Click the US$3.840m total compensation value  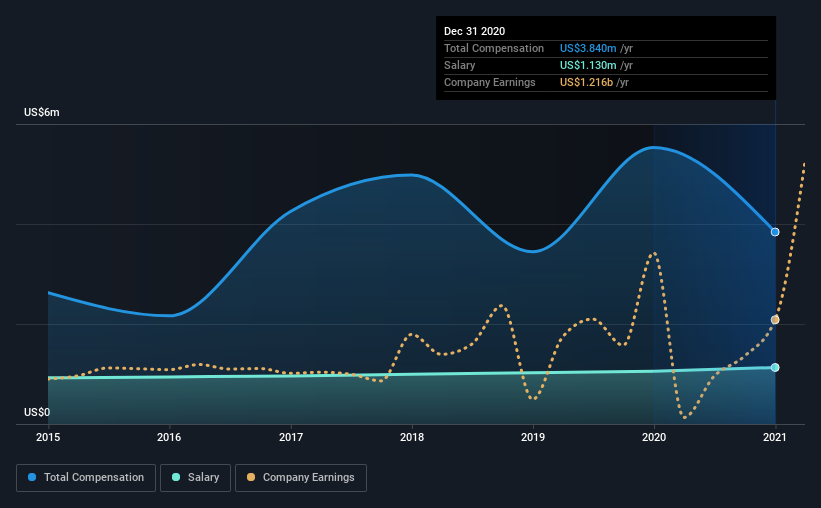pyautogui.click(x=588, y=48)
